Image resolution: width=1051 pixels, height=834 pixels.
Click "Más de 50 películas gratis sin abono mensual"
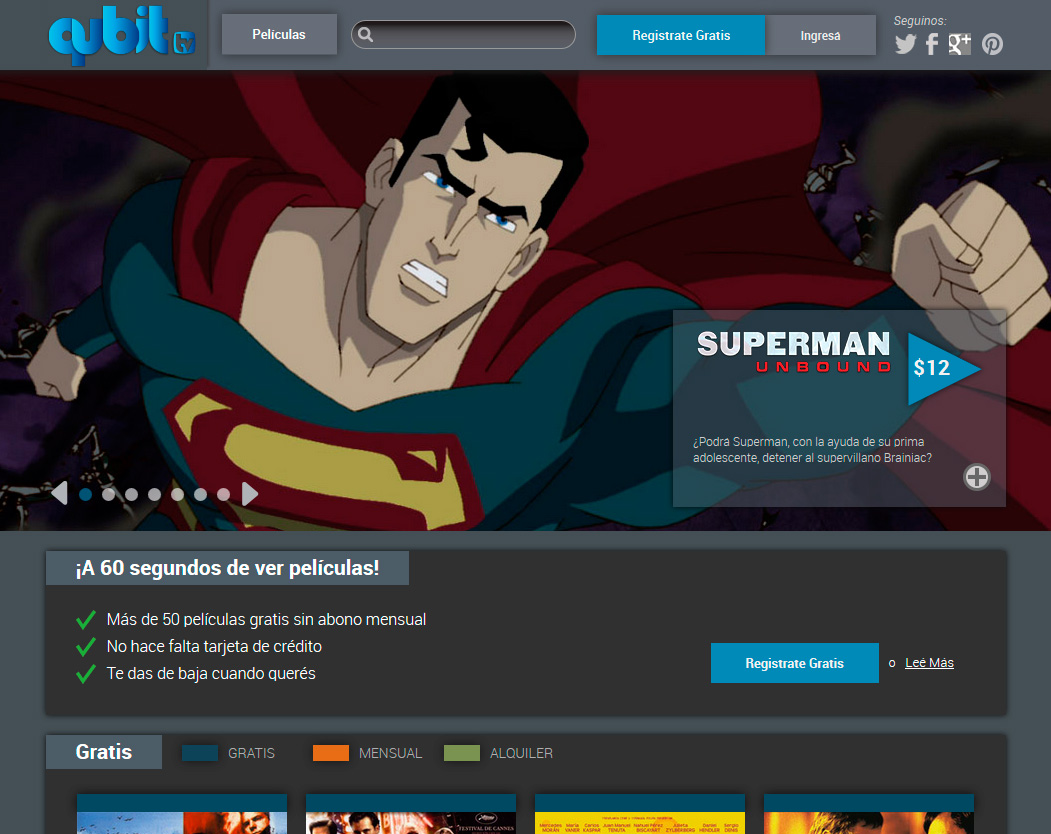click(266, 619)
